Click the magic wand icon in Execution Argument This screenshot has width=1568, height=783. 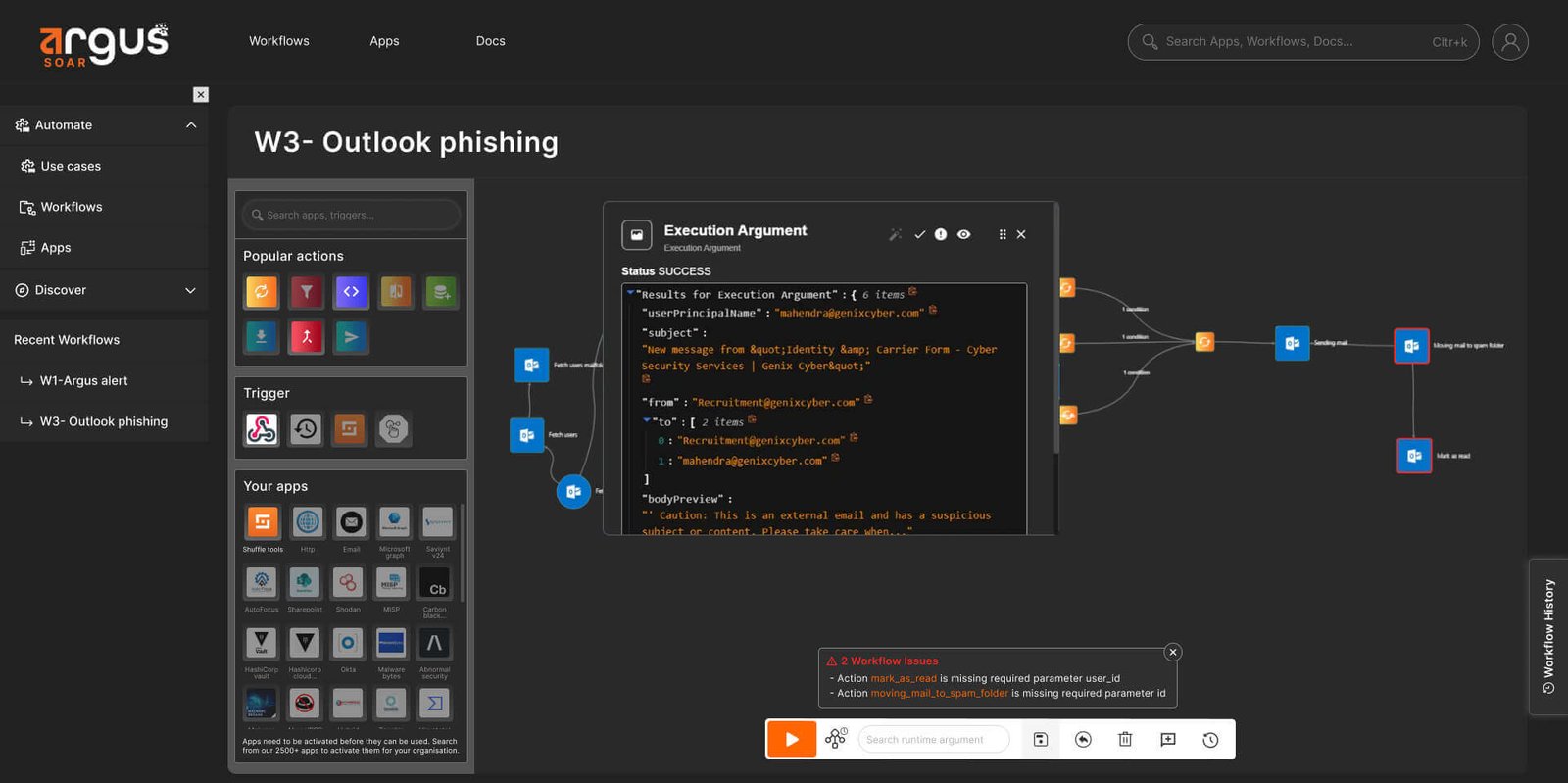coord(895,235)
